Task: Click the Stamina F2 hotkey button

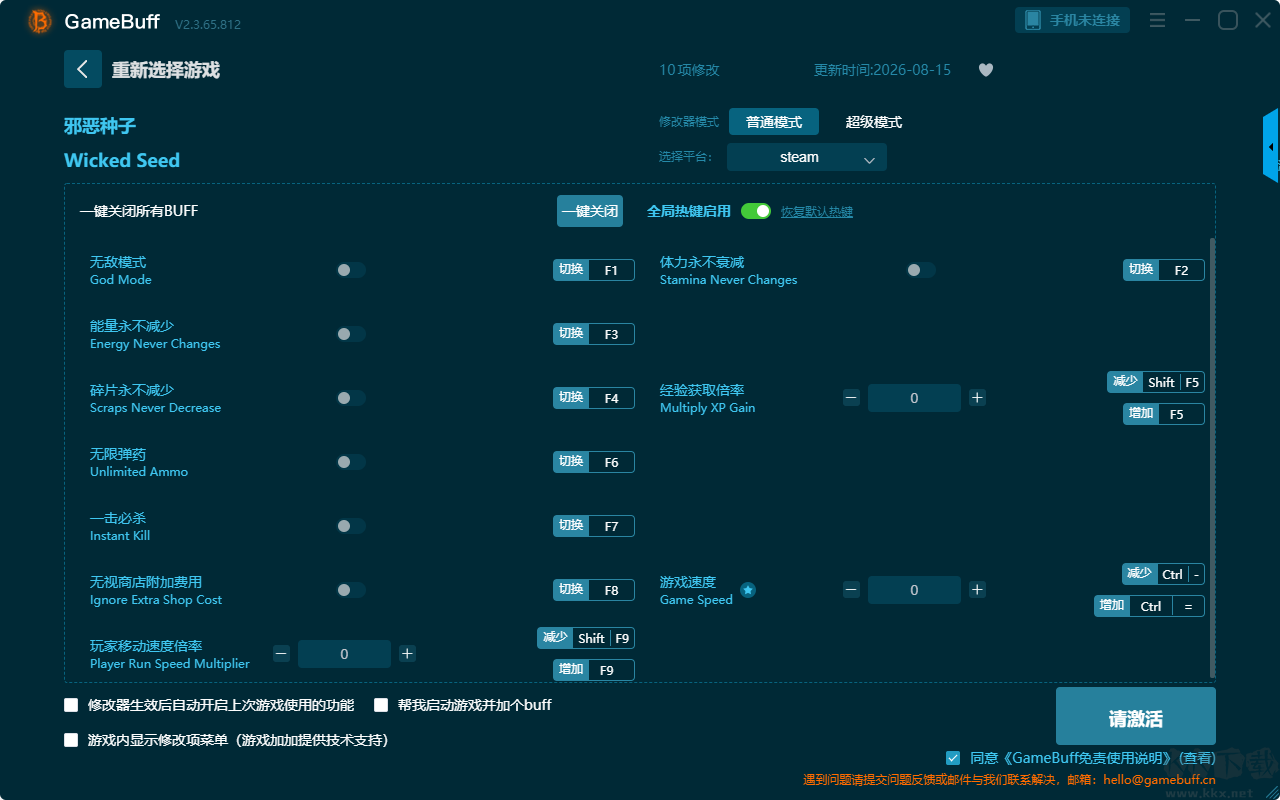Action: pos(1164,270)
